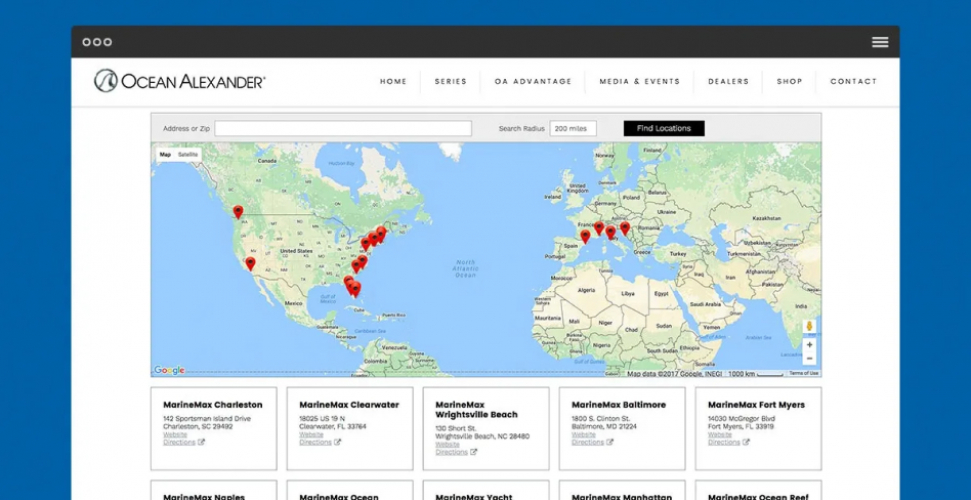Click the MarineMax Fort Myers card title
This screenshot has width=971, height=500.
(x=756, y=405)
